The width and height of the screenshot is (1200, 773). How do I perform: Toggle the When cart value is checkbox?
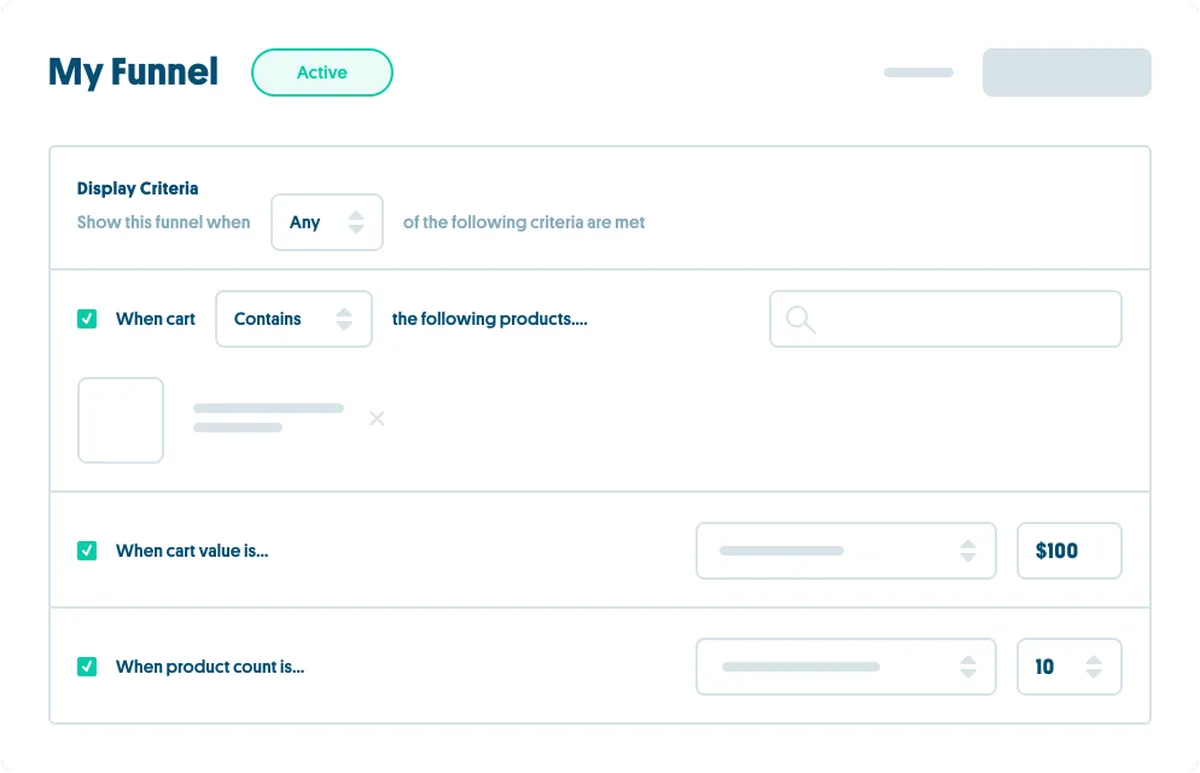point(87,551)
